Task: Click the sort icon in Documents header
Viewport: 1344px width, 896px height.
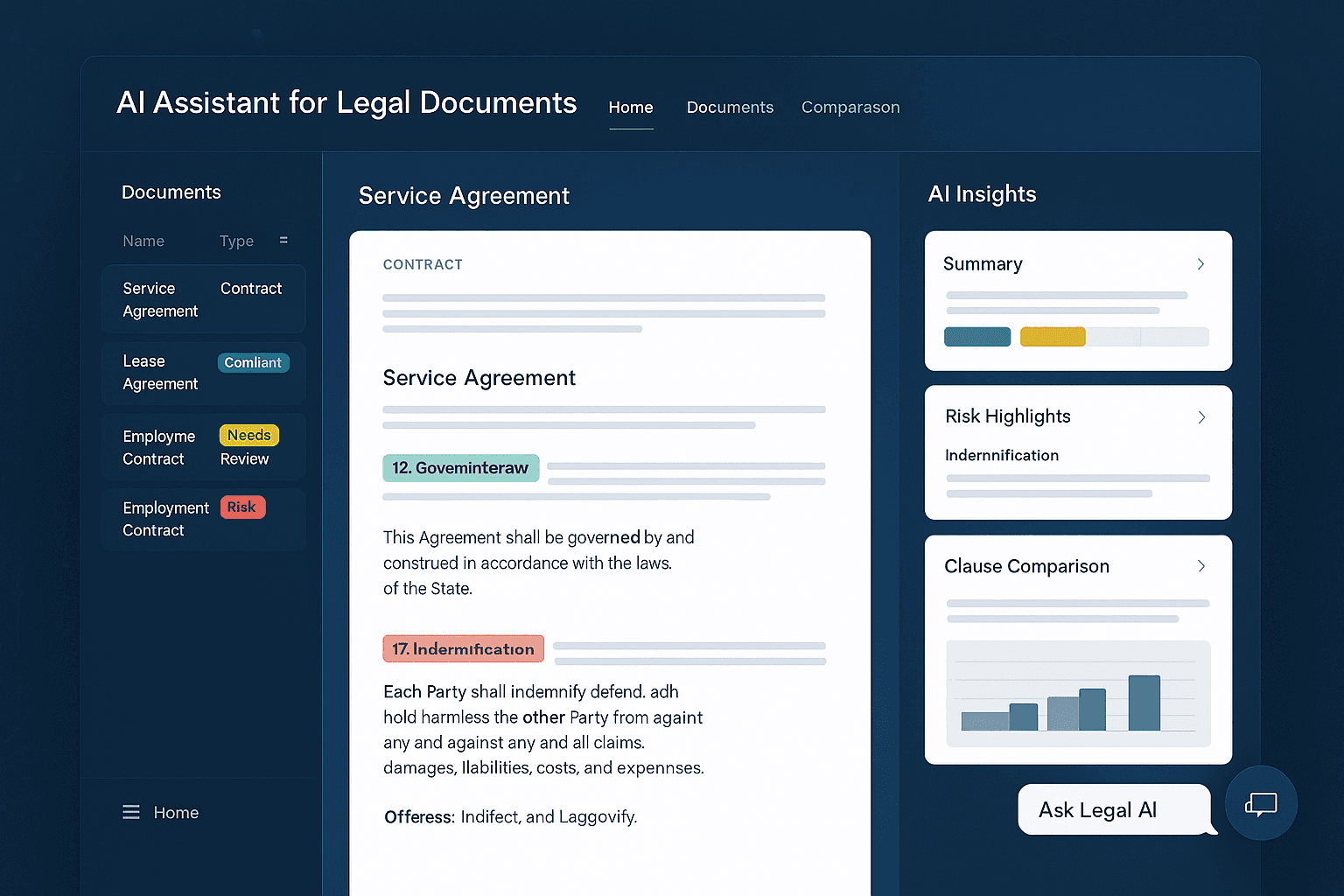Action: [x=283, y=240]
